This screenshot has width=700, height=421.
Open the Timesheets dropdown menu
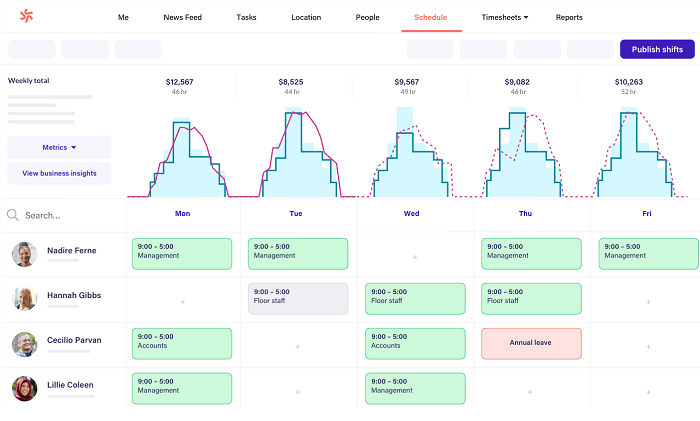(x=505, y=17)
